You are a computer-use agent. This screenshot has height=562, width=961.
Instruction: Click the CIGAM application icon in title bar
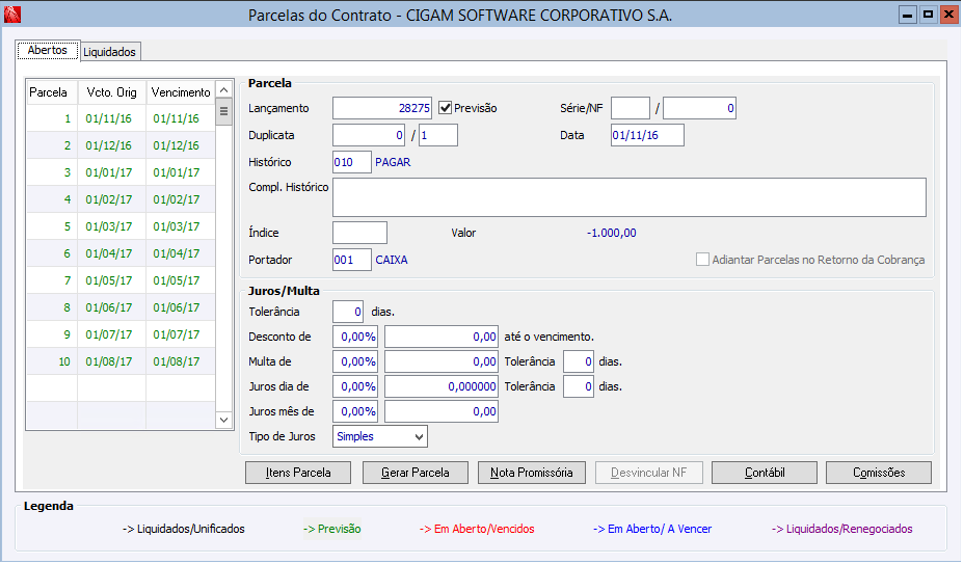click(x=12, y=14)
